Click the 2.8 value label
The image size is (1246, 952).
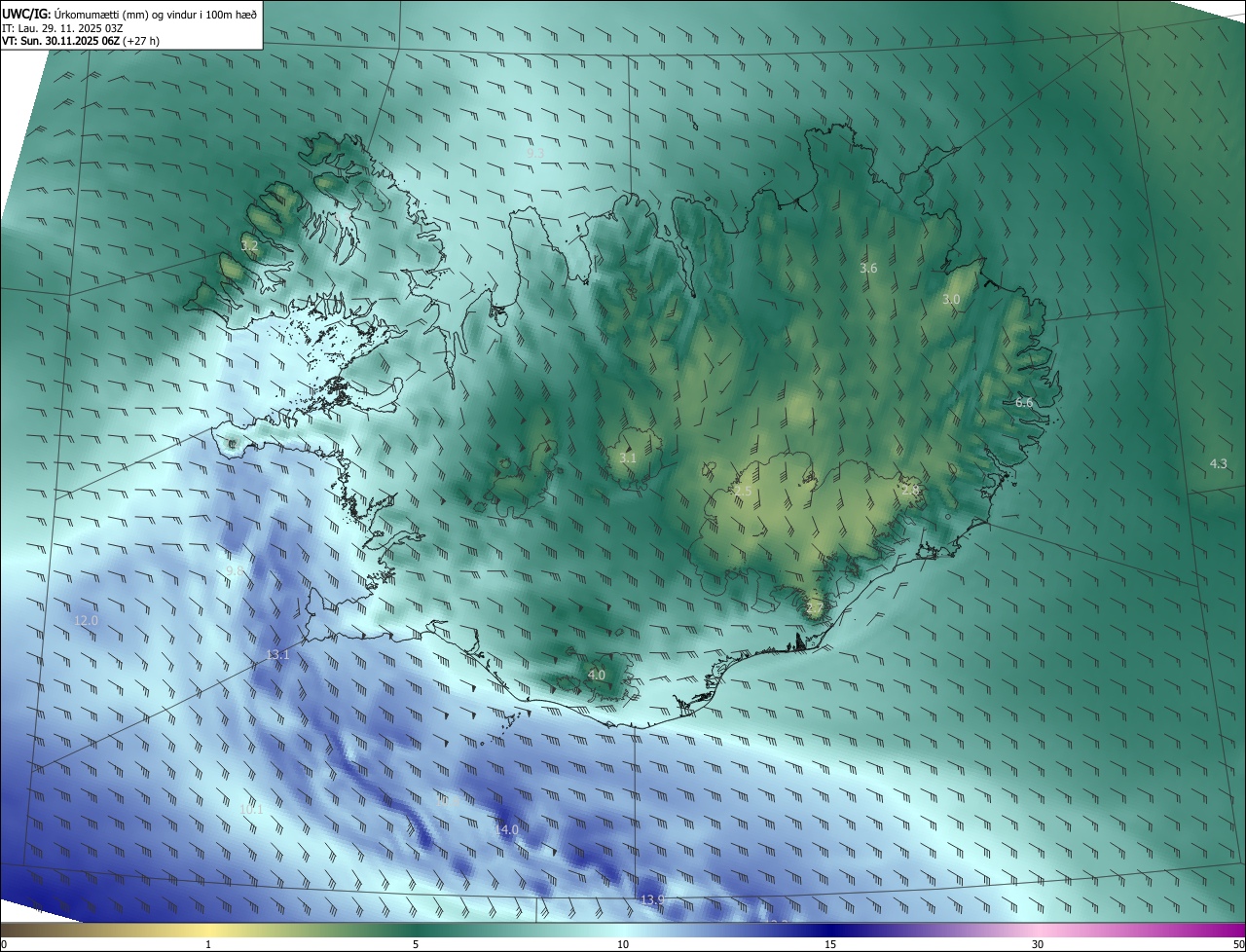[910, 490]
